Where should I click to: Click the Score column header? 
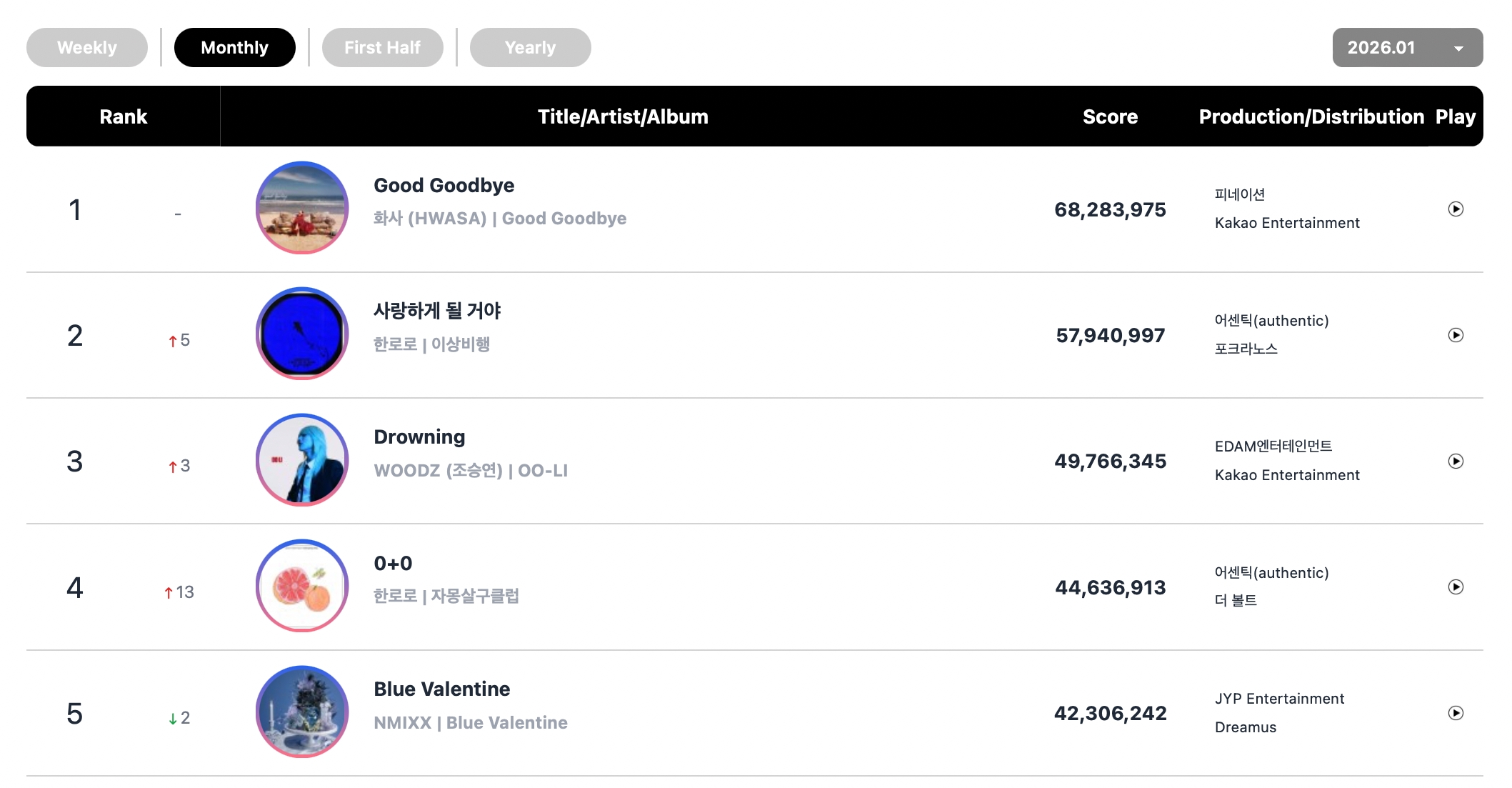coord(1110,117)
